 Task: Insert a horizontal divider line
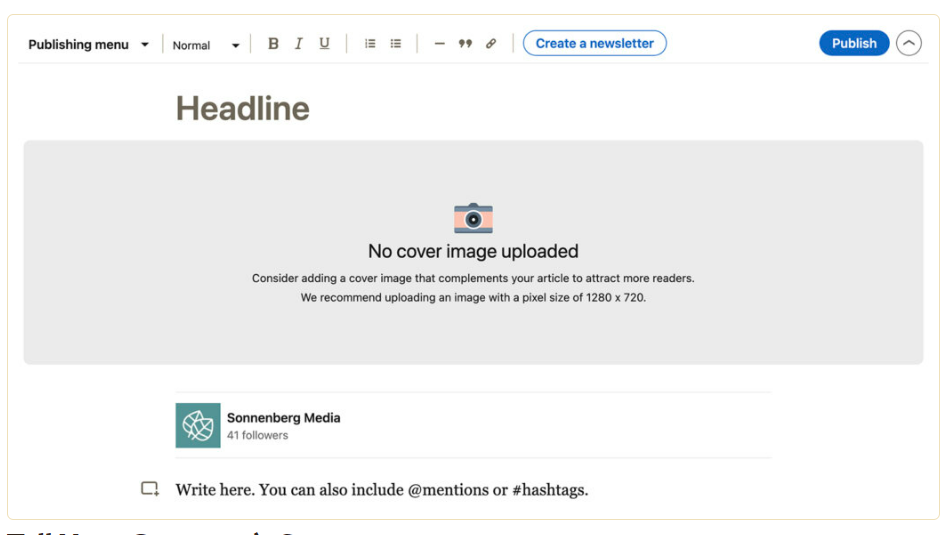point(439,44)
